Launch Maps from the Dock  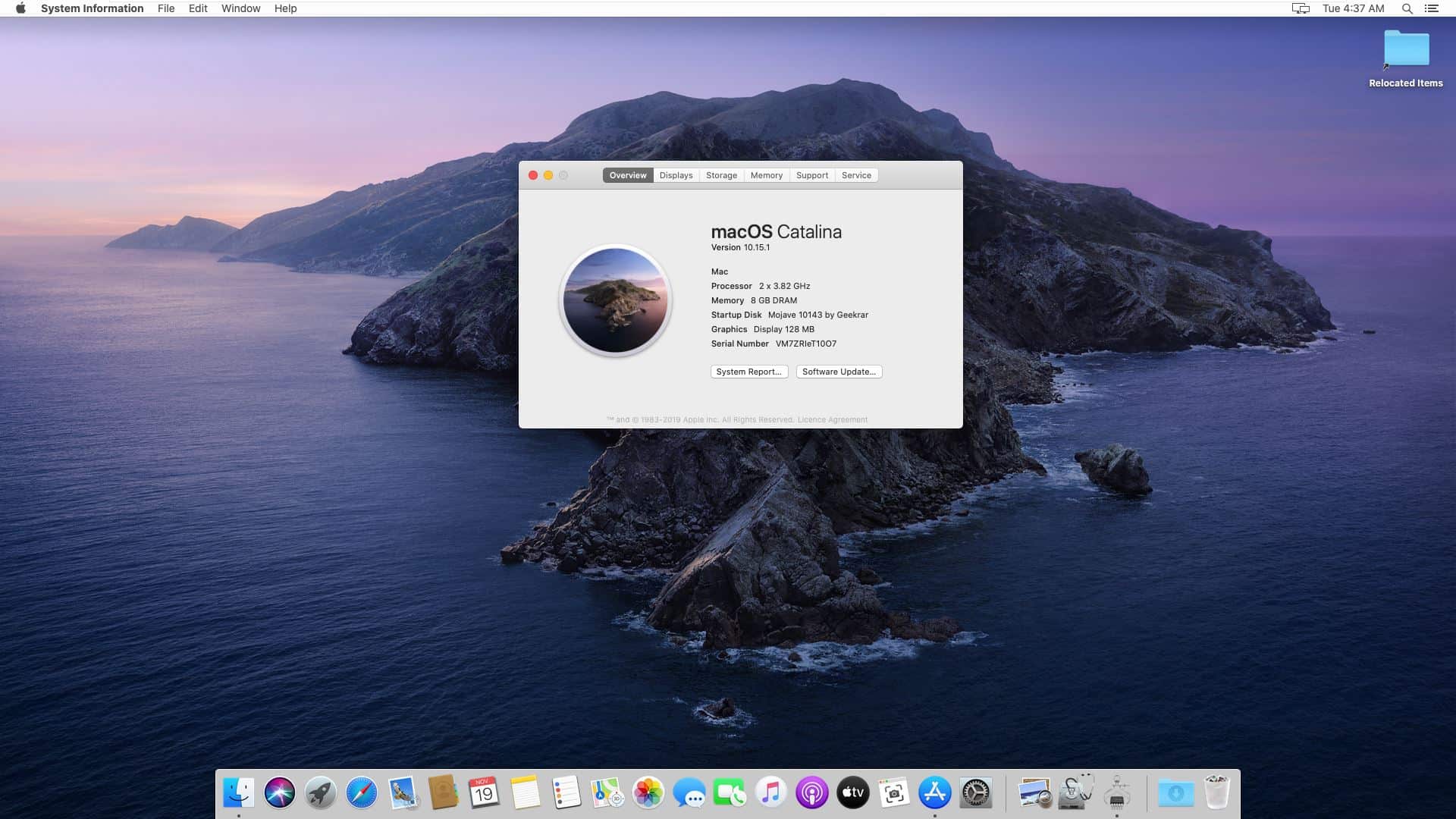click(x=607, y=792)
